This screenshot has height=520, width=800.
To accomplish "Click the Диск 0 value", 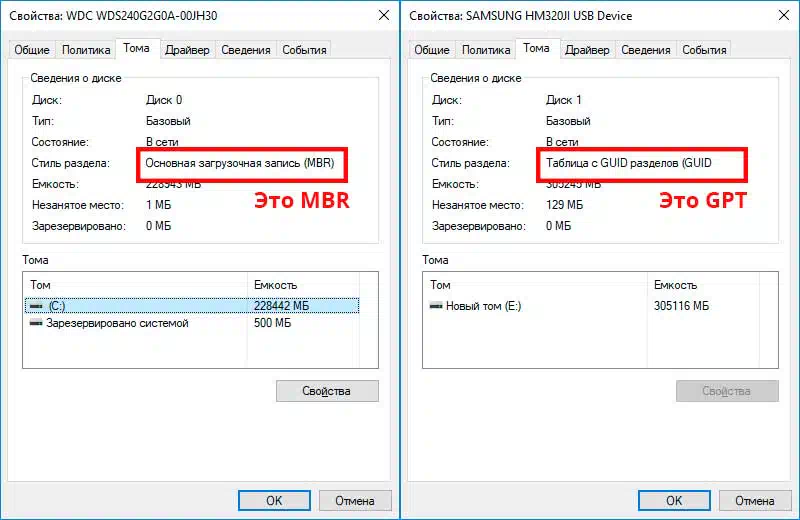I will (164, 100).
